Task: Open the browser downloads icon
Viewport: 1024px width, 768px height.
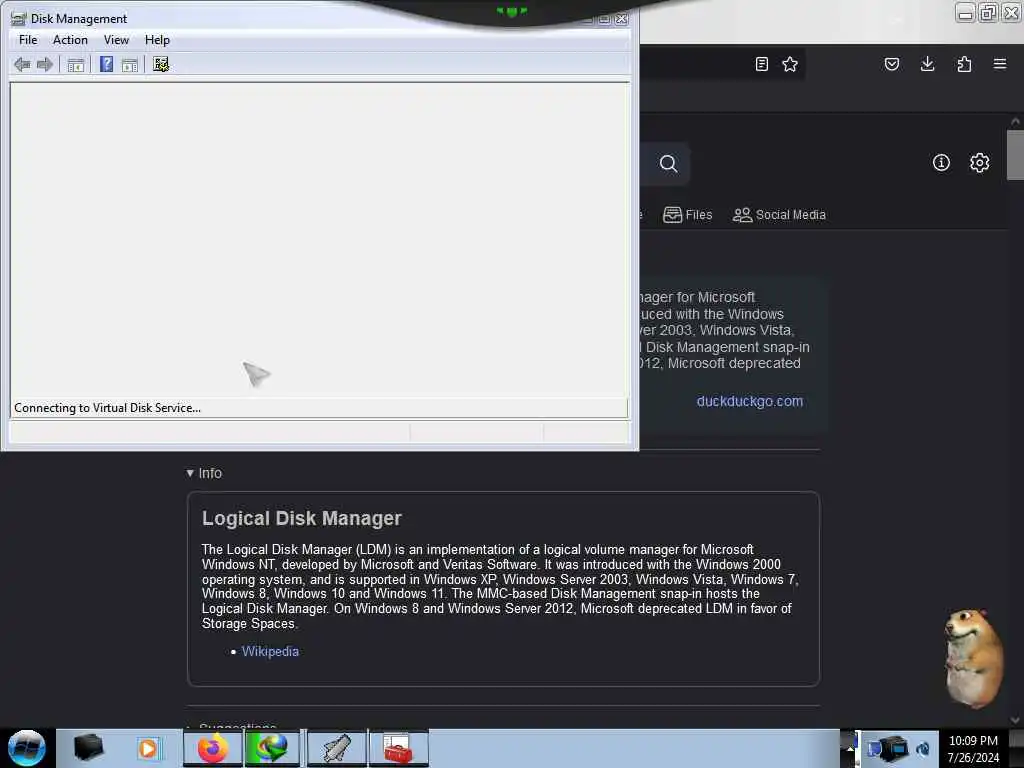Action: tap(927, 64)
